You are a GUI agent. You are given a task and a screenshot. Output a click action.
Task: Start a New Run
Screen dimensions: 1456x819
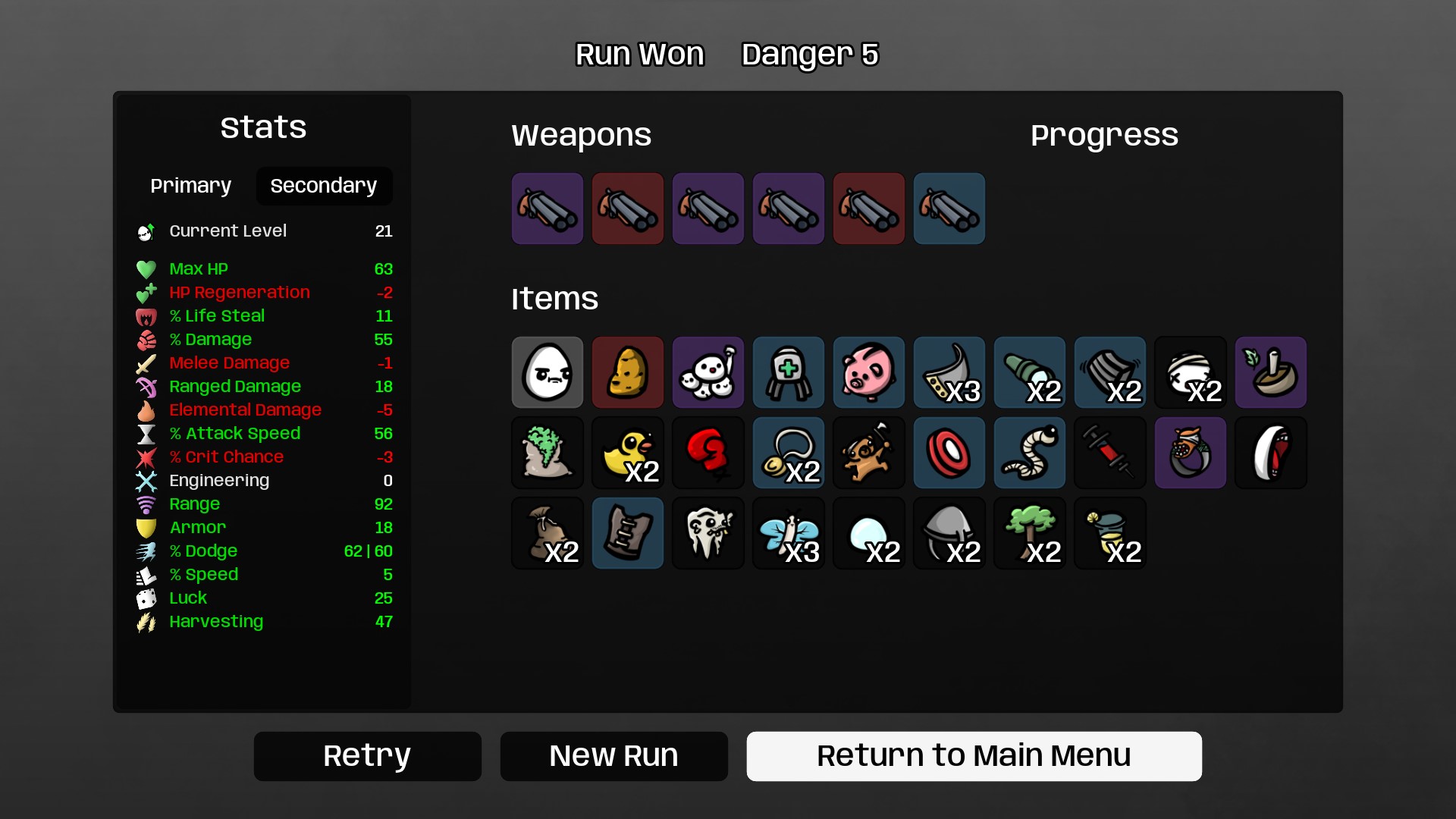[613, 756]
